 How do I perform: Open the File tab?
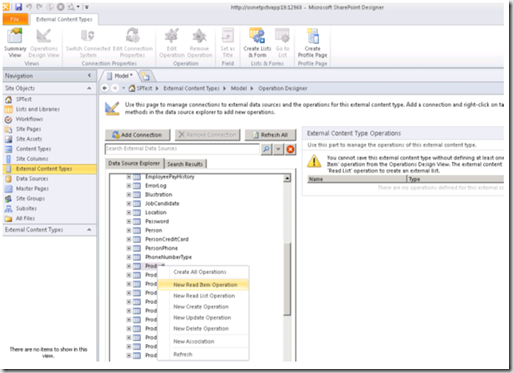click(15, 19)
